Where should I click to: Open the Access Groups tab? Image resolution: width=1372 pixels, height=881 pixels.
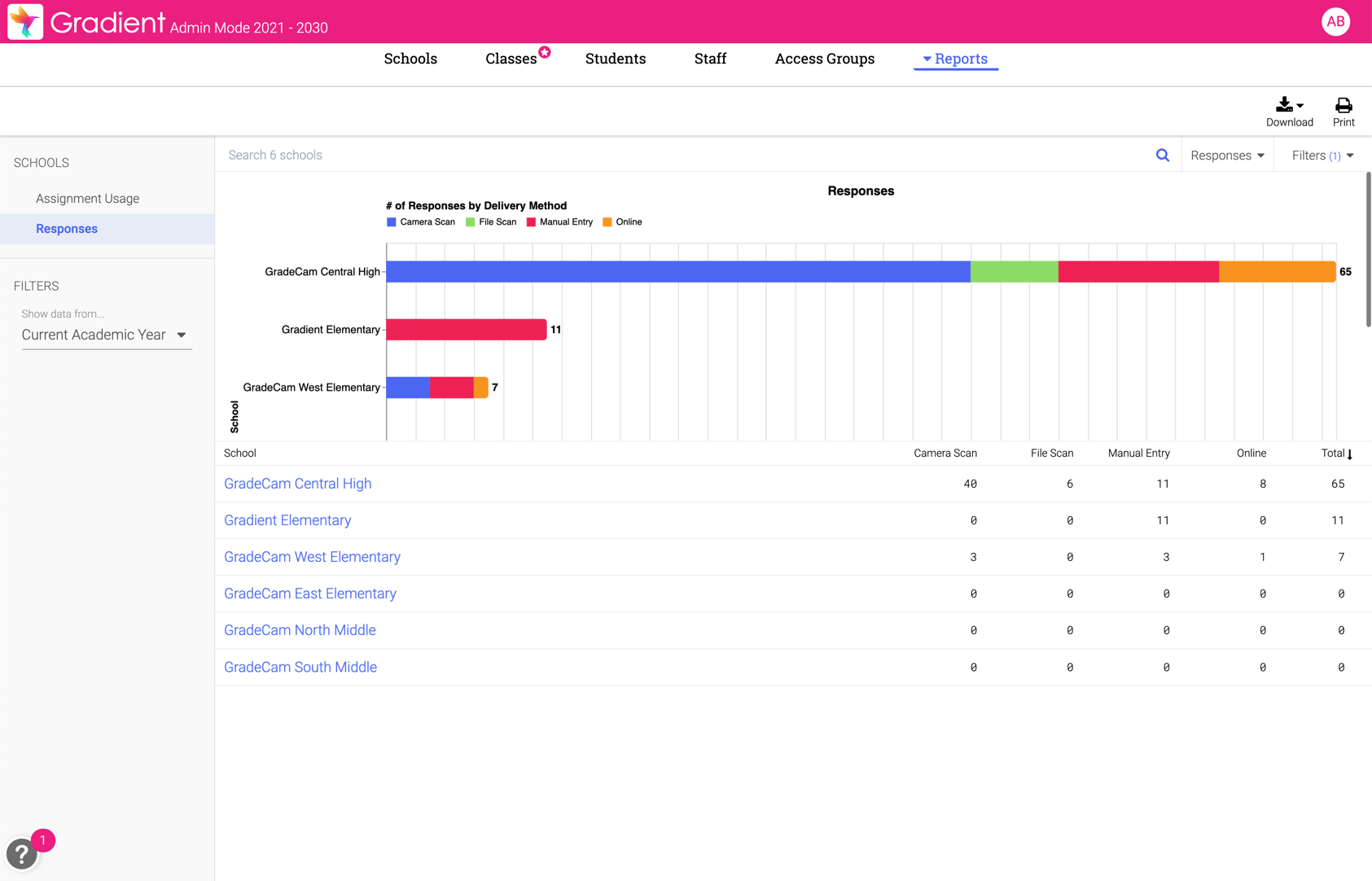(x=825, y=59)
